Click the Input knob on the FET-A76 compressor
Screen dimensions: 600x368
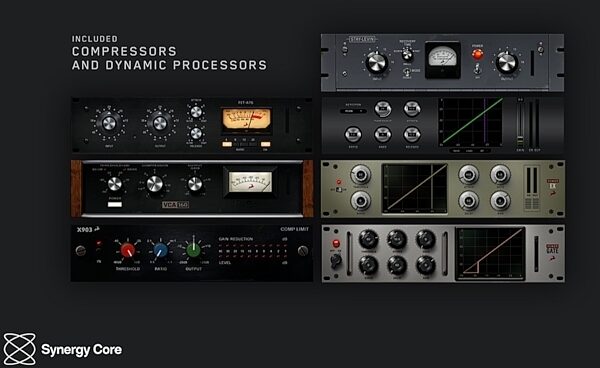(x=109, y=124)
